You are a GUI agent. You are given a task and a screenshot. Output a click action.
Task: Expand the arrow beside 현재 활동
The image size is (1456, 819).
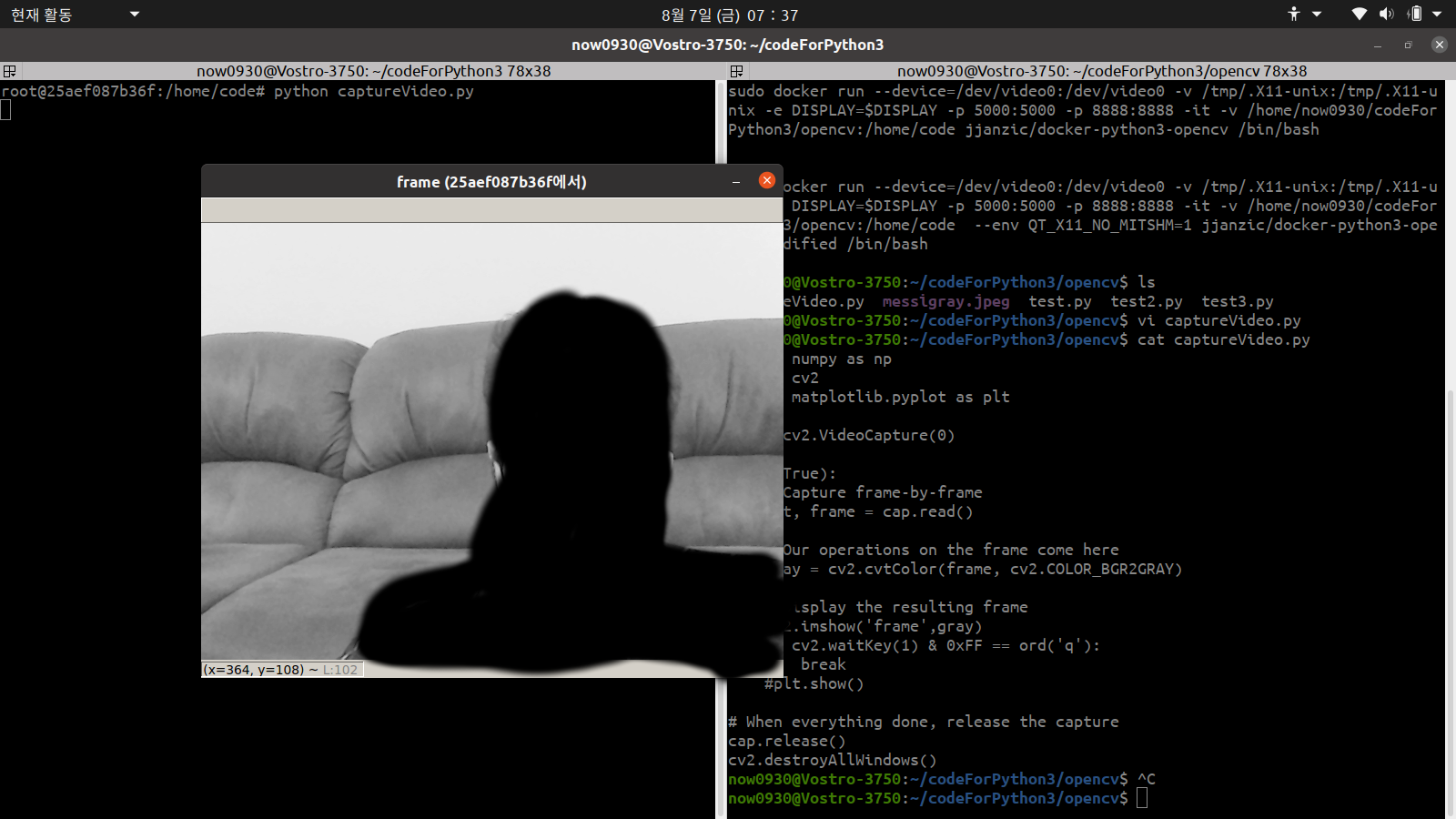(x=135, y=15)
